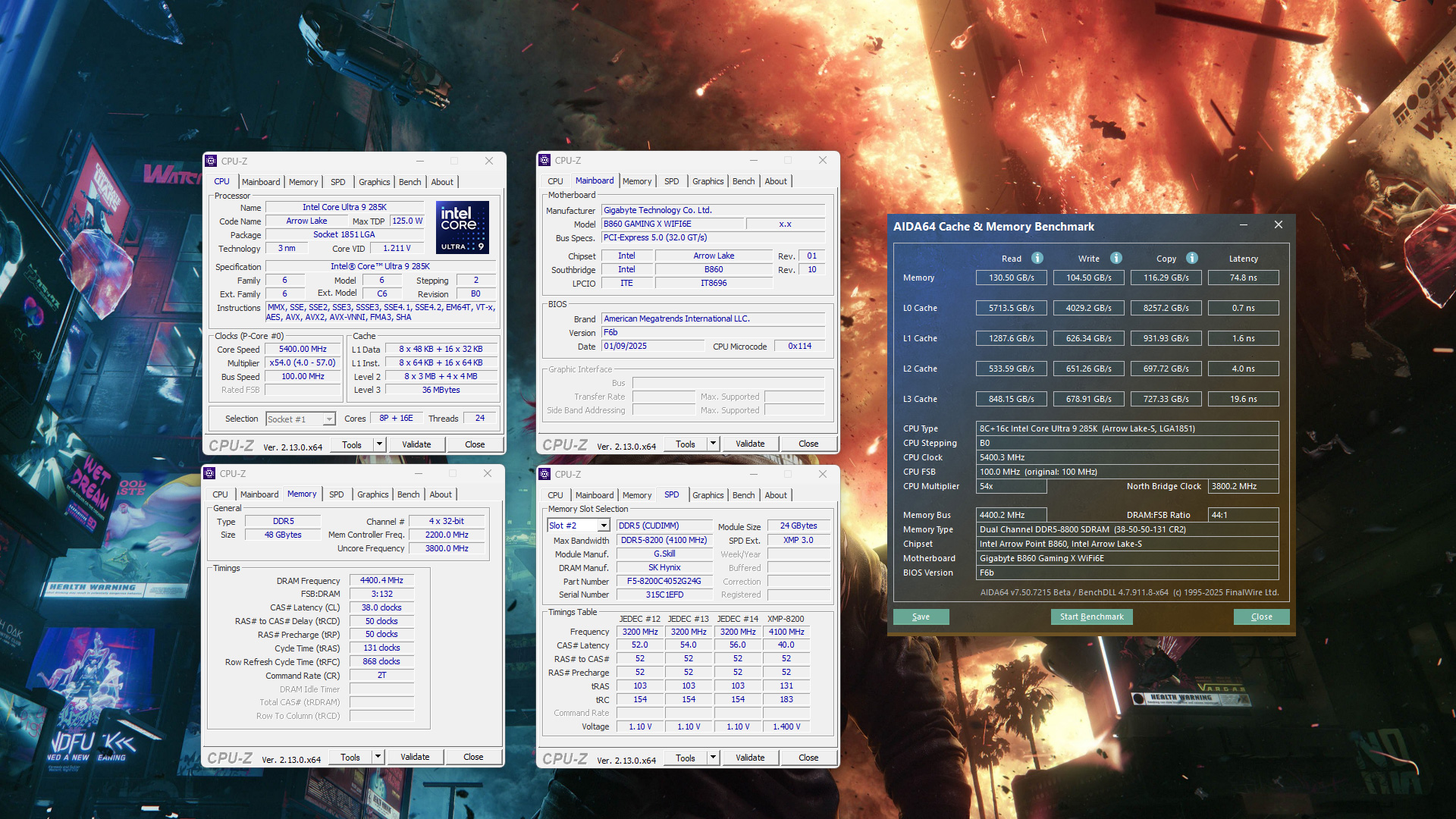Click the Uncore Frequency 3800.0 MHz value
The width and height of the screenshot is (1456, 819).
(x=447, y=548)
